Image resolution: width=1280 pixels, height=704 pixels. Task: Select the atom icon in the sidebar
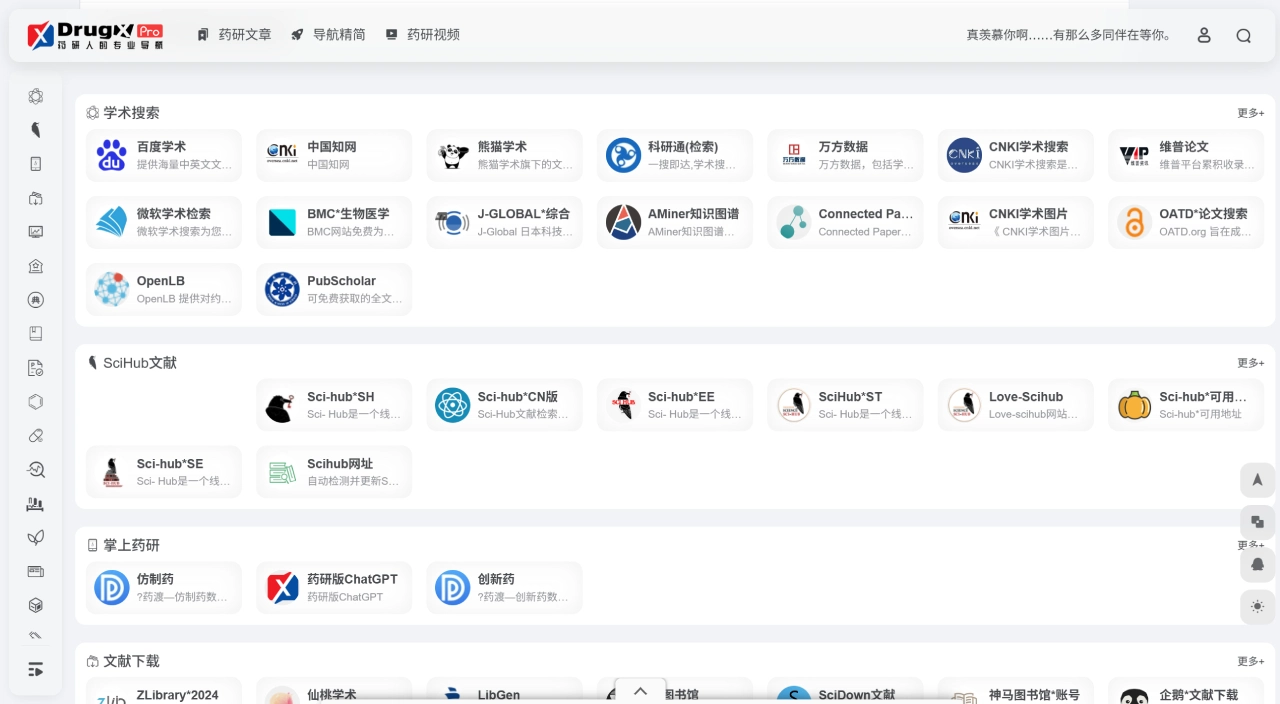[36, 96]
